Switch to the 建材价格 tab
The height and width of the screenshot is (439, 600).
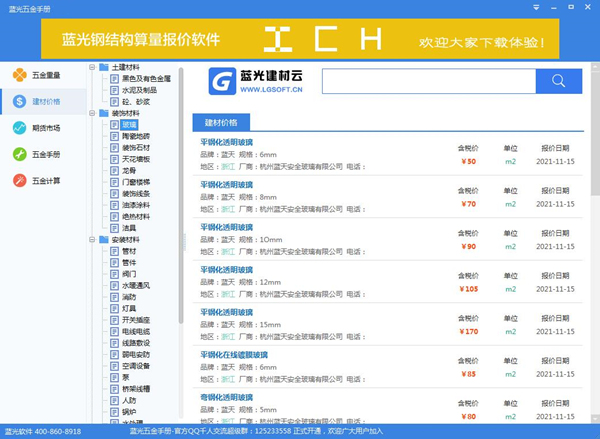click(x=221, y=123)
